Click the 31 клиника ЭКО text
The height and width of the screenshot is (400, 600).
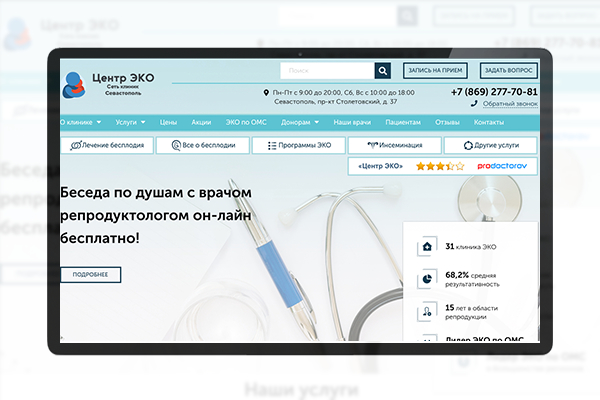[x=471, y=247]
